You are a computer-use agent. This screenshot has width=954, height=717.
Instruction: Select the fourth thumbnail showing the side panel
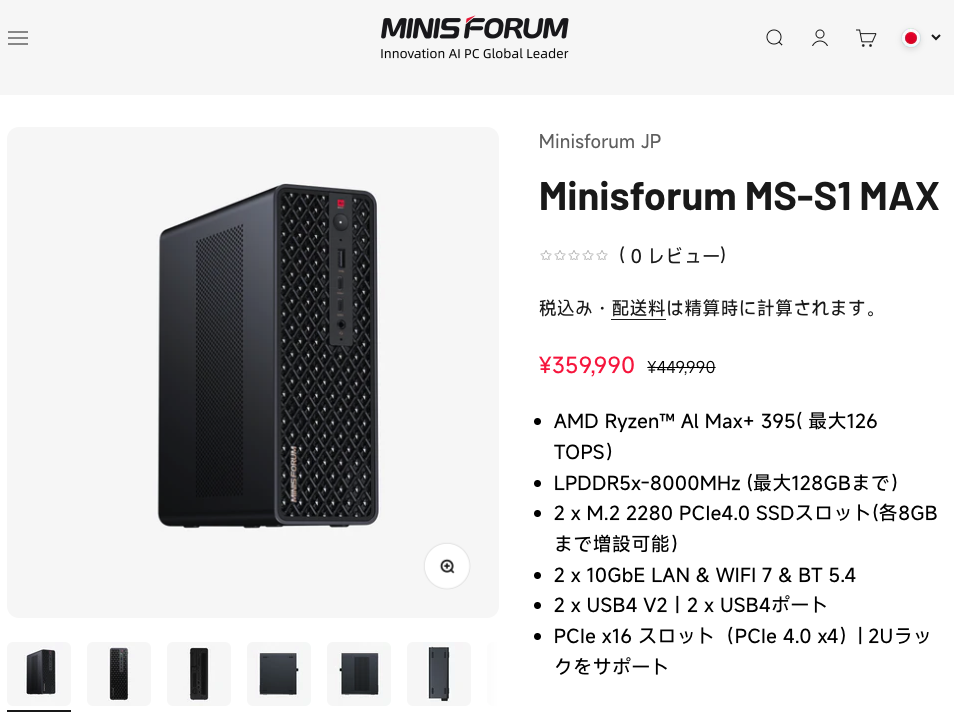279,674
